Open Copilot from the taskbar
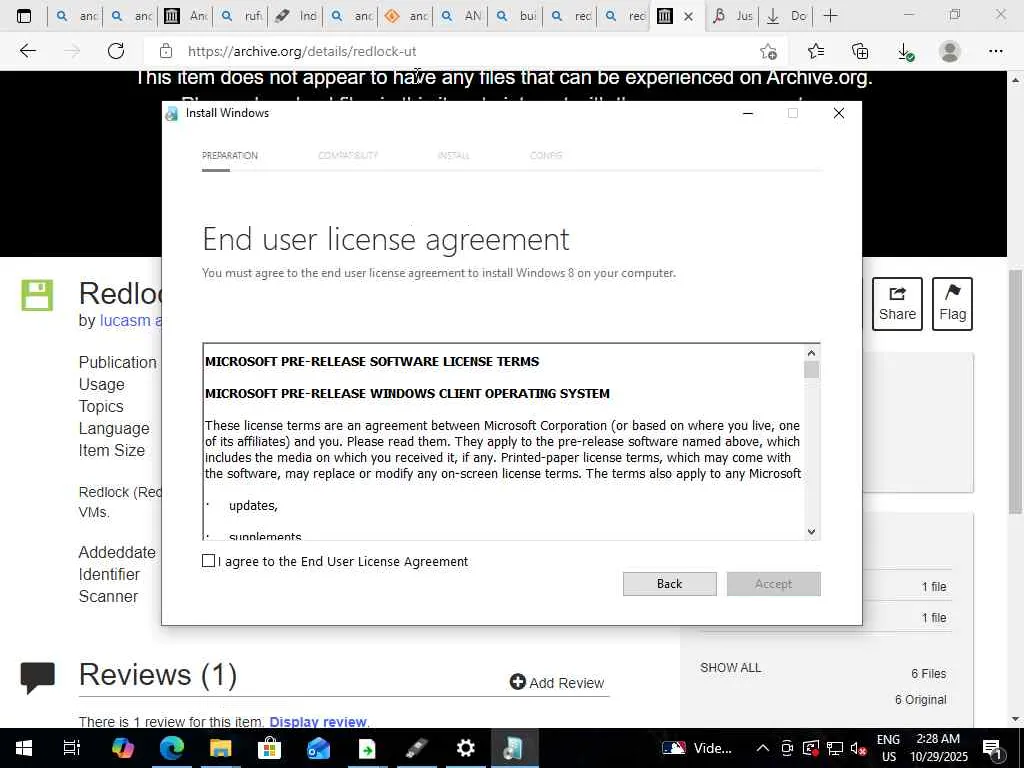 (x=122, y=748)
